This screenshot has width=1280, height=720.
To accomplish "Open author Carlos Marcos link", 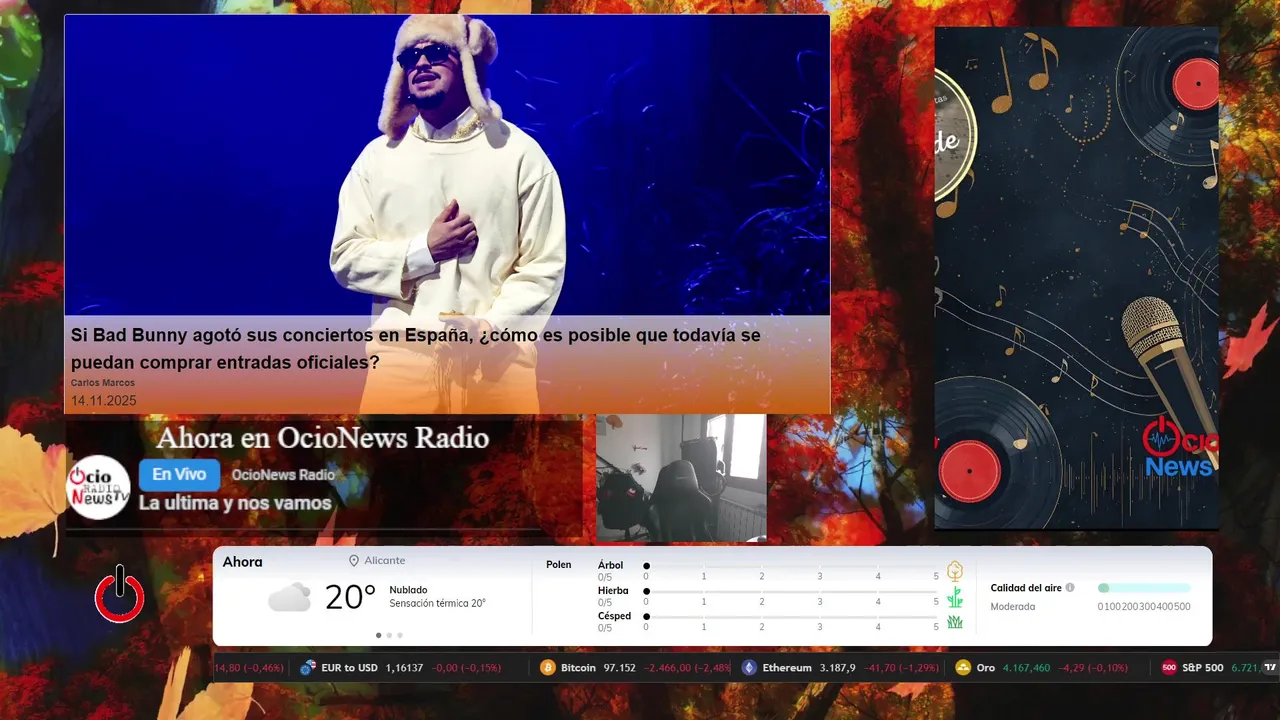I will pos(103,383).
